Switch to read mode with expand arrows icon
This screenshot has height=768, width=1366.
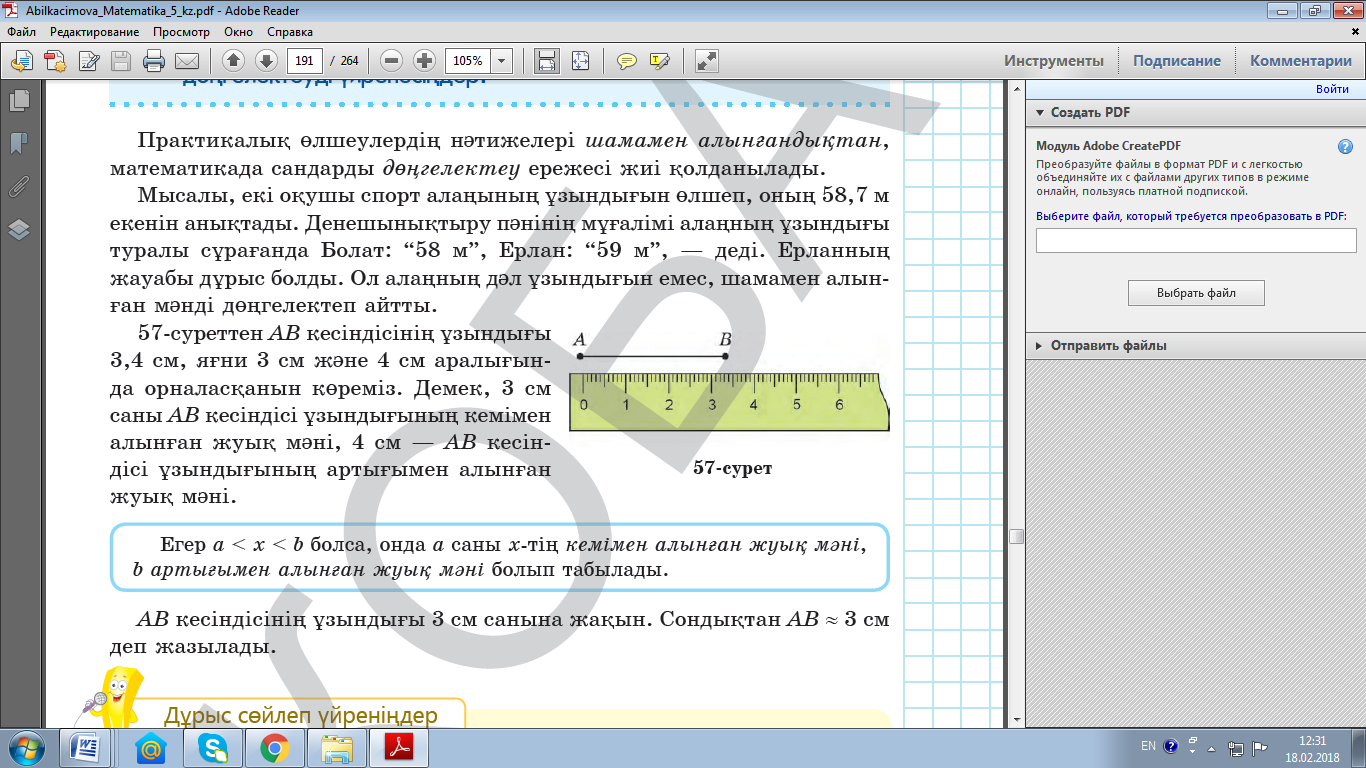(x=707, y=61)
